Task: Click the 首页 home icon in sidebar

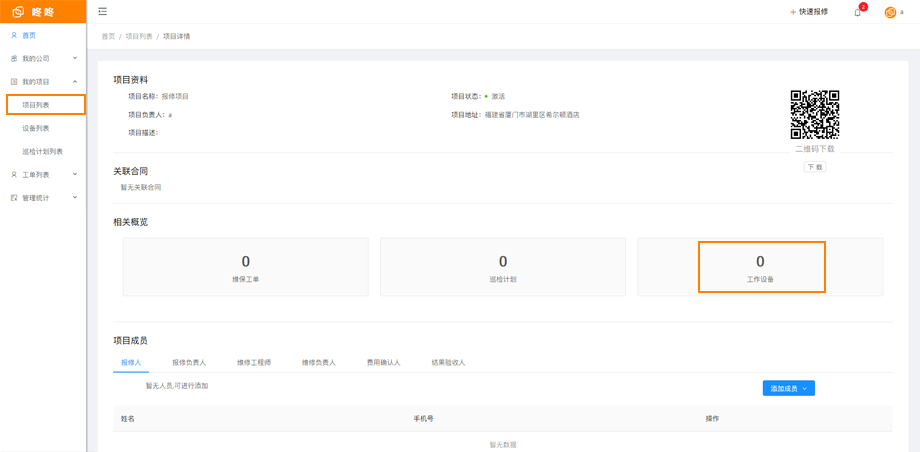Action: click(14, 35)
